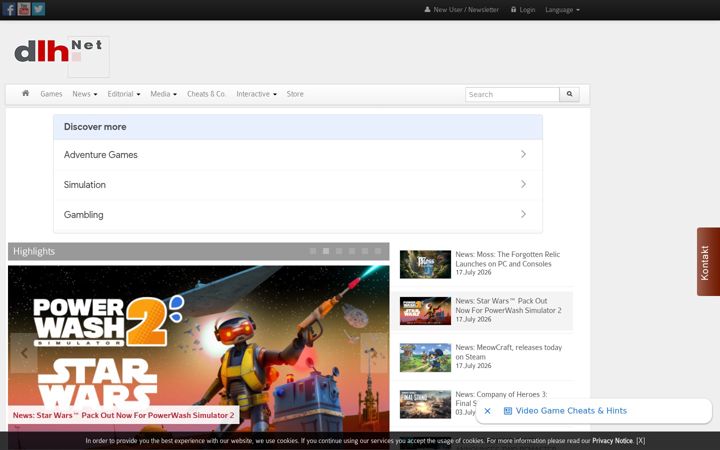Viewport: 720px width, 450px height.
Task: Select sixth Highlights slide indicator
Action: coord(377,251)
